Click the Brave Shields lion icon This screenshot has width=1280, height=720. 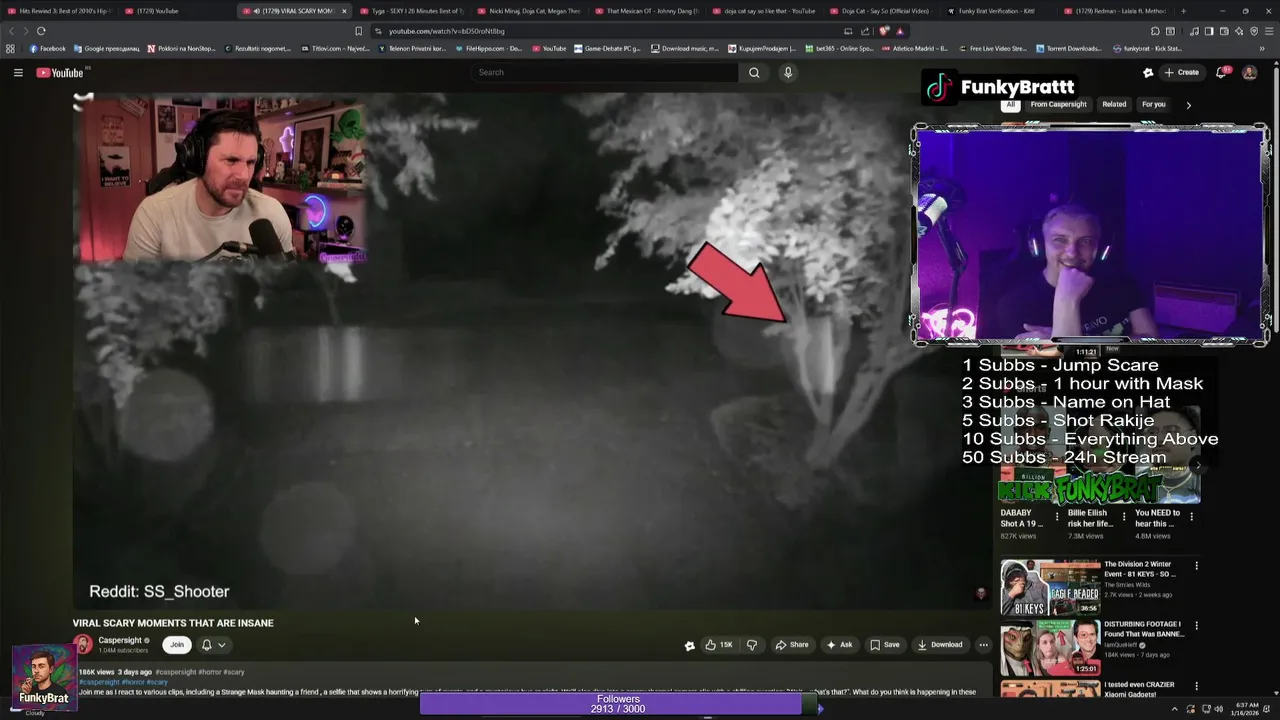coord(884,31)
